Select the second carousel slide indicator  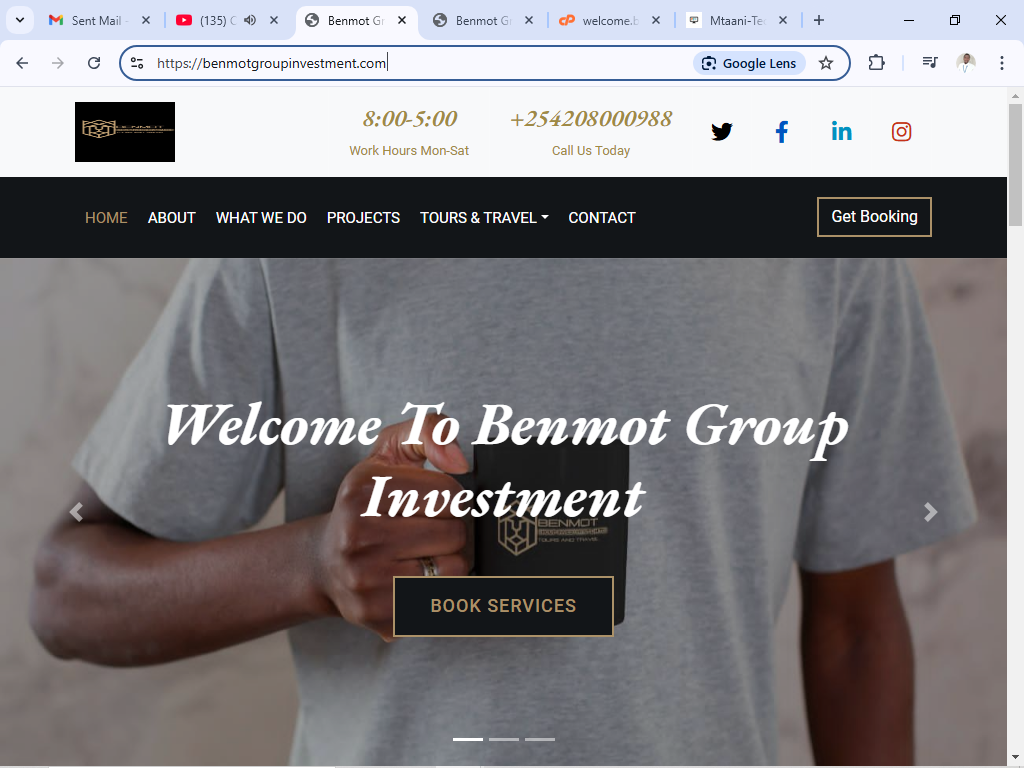504,739
